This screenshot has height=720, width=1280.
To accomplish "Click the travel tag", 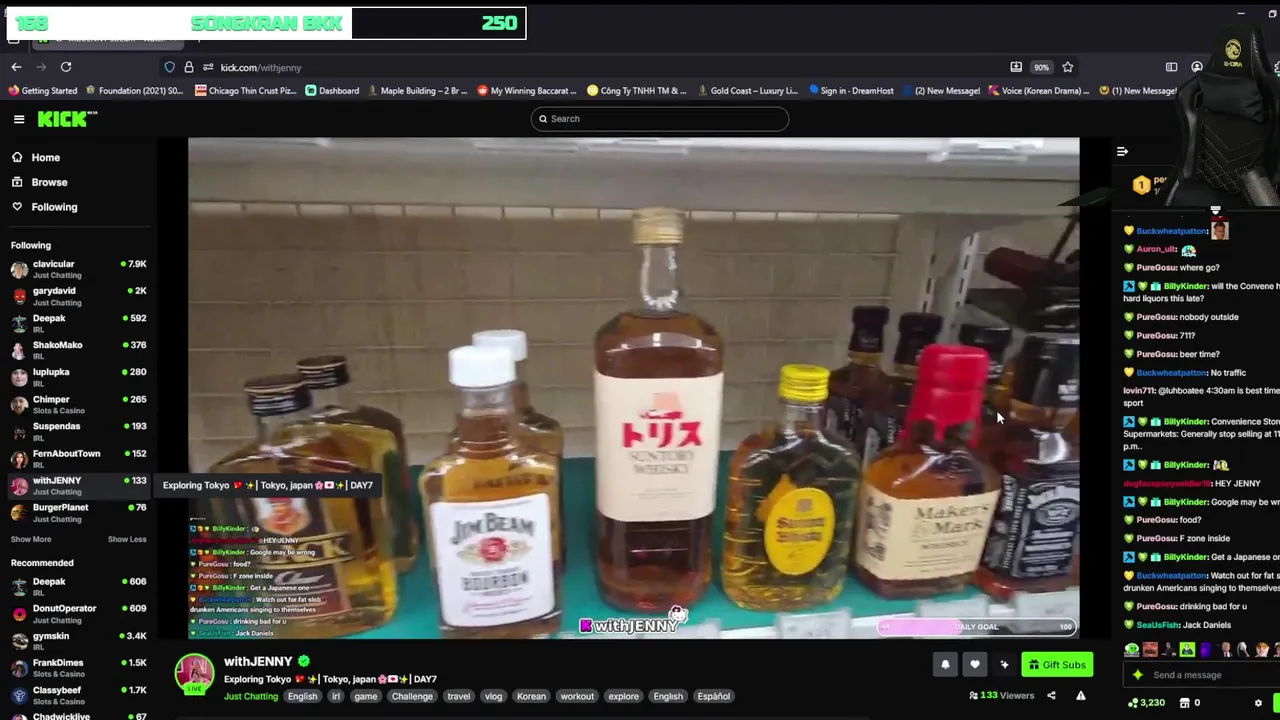I will pyautogui.click(x=459, y=696).
